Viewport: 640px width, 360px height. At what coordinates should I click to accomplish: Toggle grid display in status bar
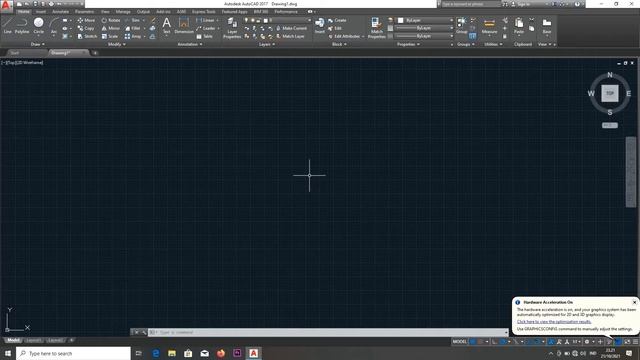point(472,342)
